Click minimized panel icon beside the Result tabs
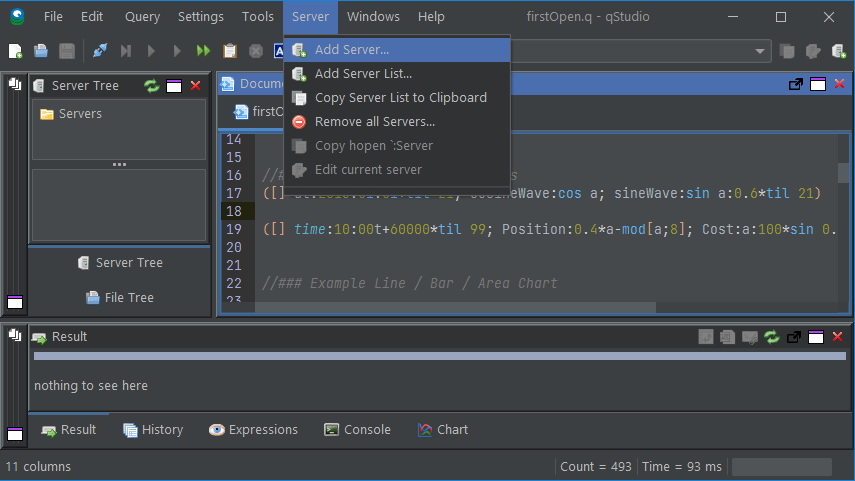Image resolution: width=855 pixels, height=481 pixels. point(15,434)
